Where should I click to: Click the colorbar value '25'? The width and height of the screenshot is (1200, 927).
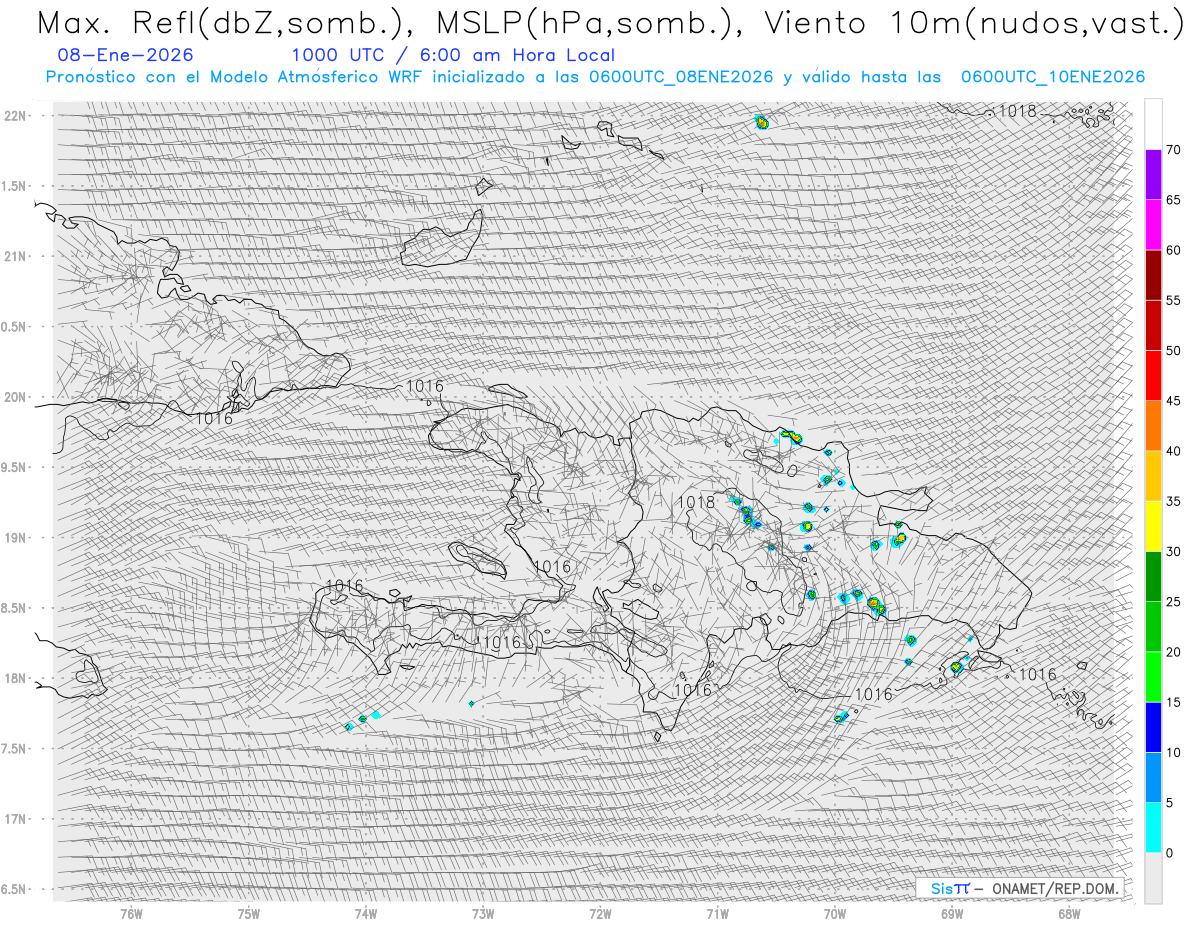pyautogui.click(x=1173, y=602)
